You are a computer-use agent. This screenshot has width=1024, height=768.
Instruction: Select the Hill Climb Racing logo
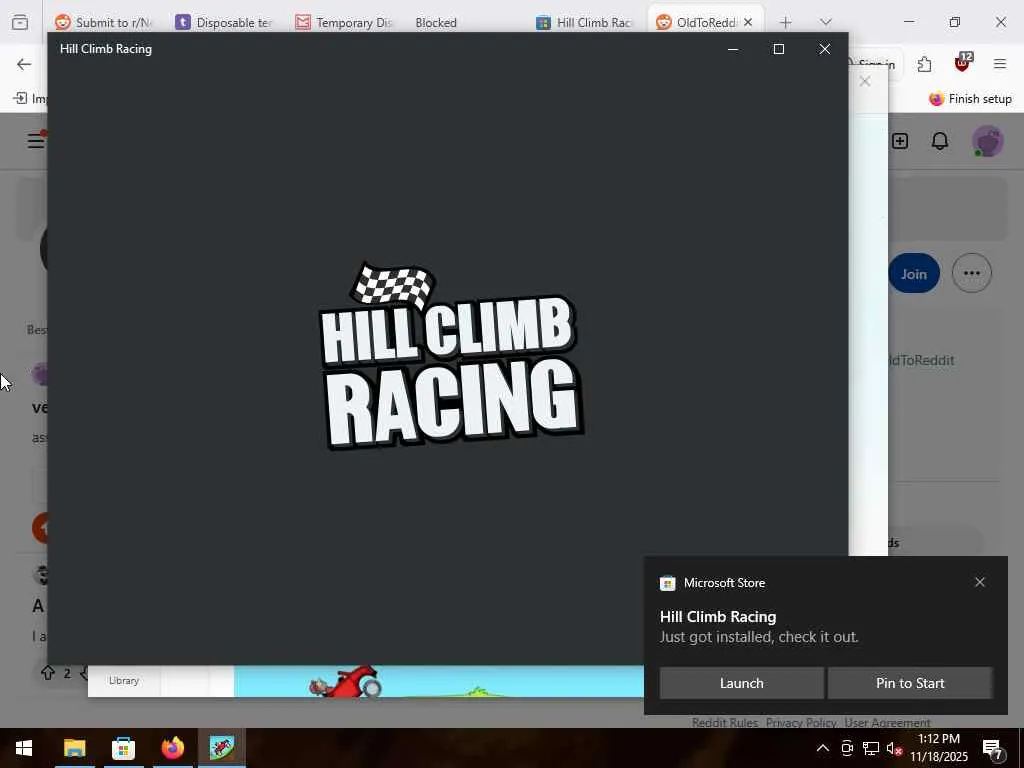click(x=451, y=355)
